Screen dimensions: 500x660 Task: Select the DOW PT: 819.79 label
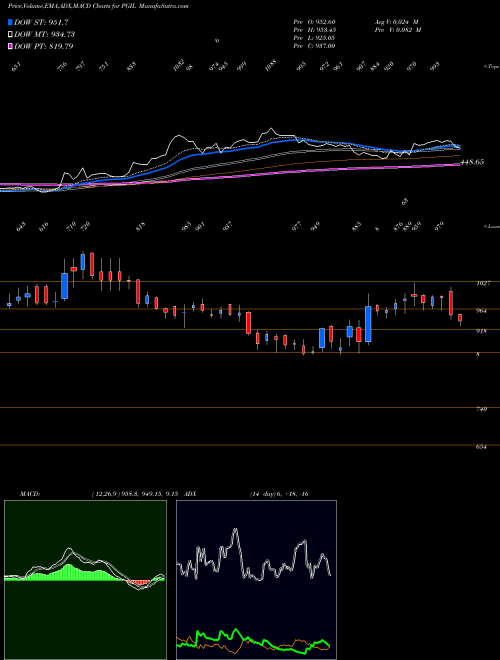pyautogui.click(x=44, y=46)
